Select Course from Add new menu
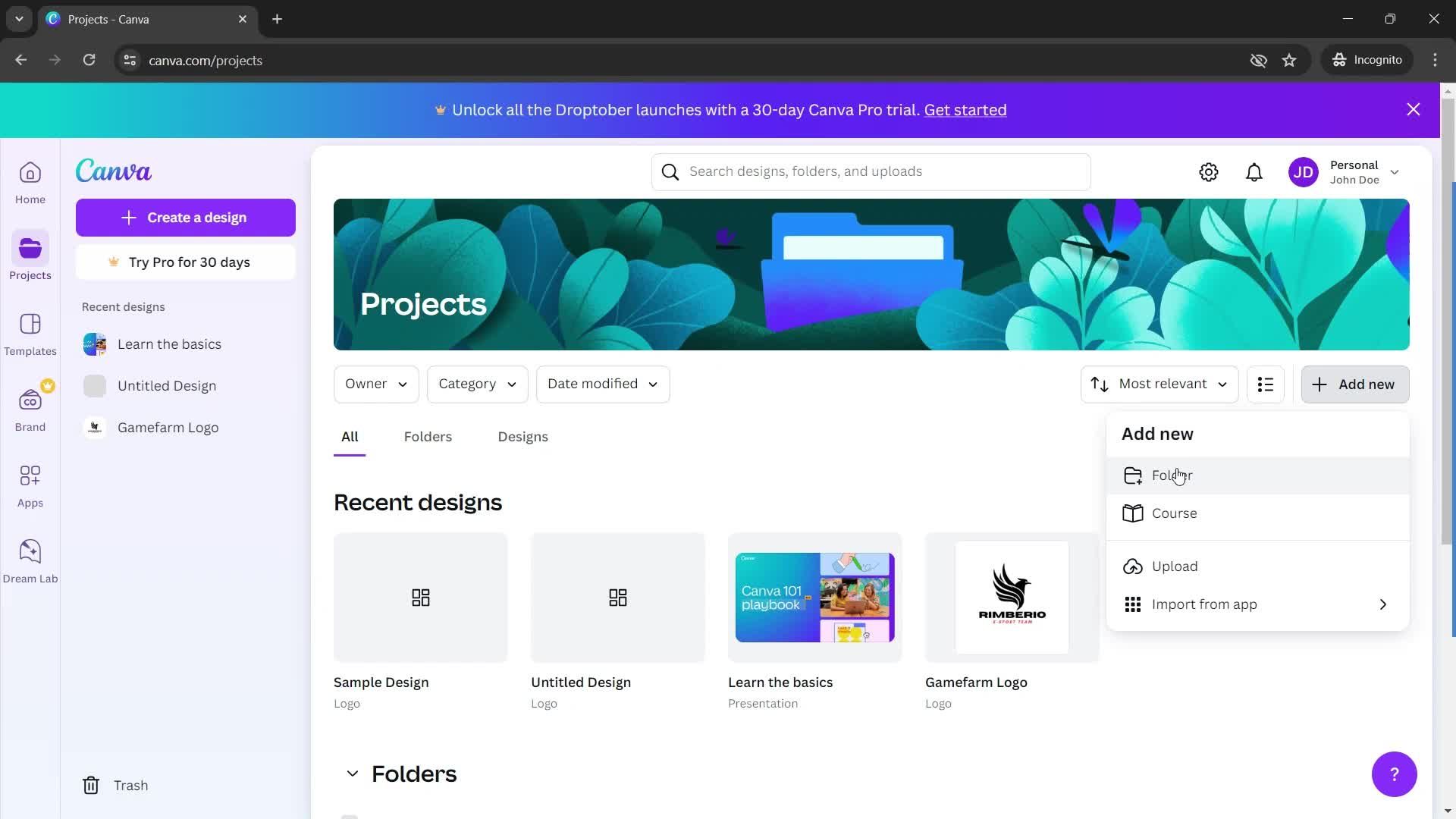Screen dimensions: 1456x819 (x=1175, y=513)
